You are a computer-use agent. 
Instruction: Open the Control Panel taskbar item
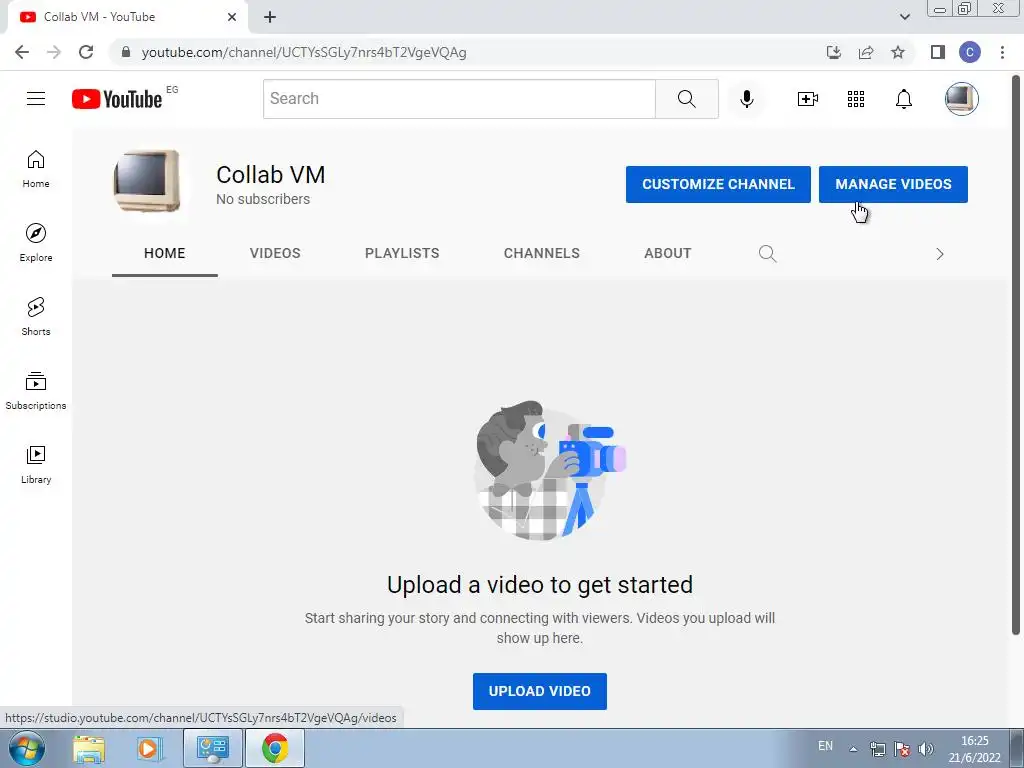tap(212, 748)
